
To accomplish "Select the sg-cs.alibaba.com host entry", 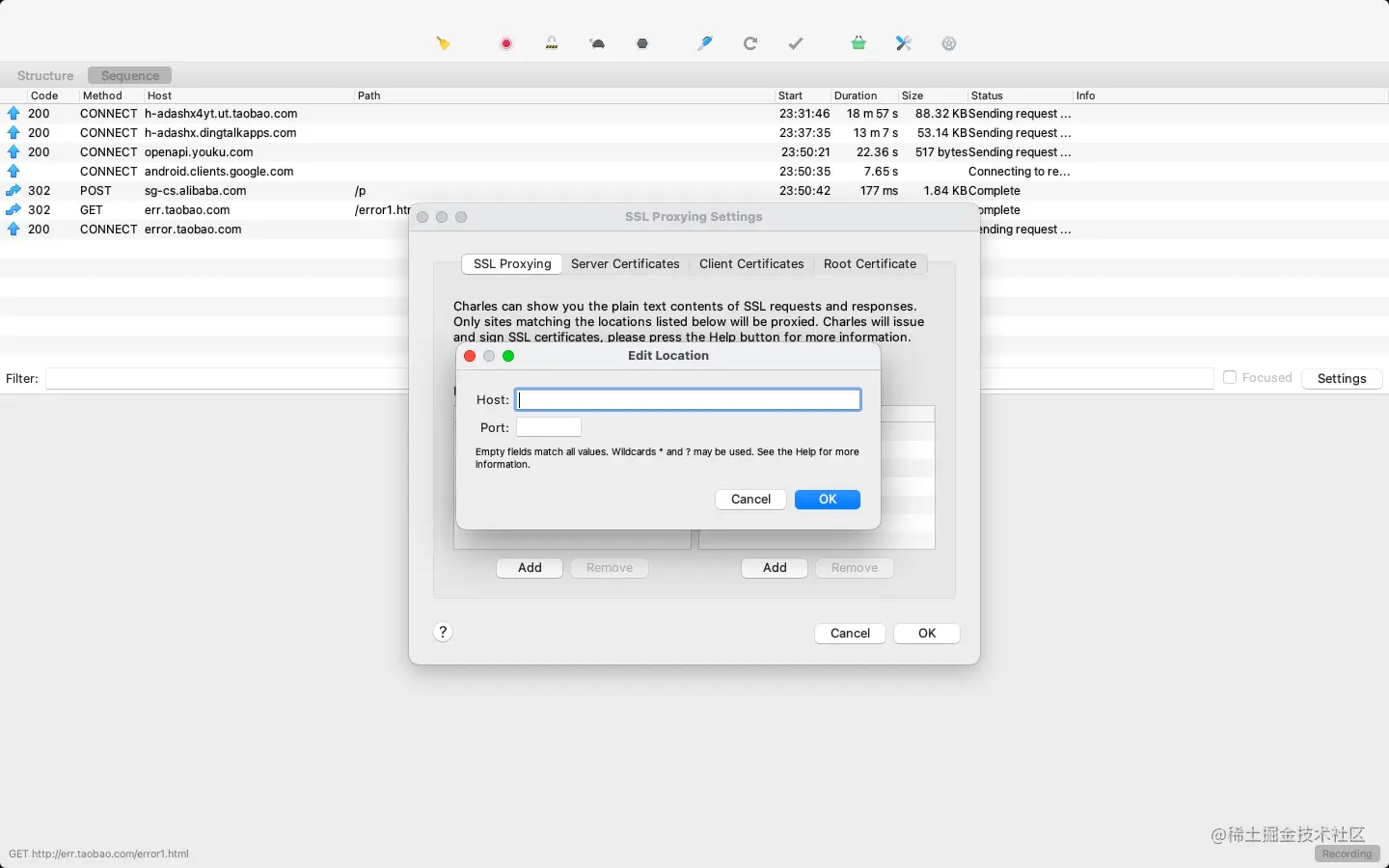I will (x=195, y=191).
